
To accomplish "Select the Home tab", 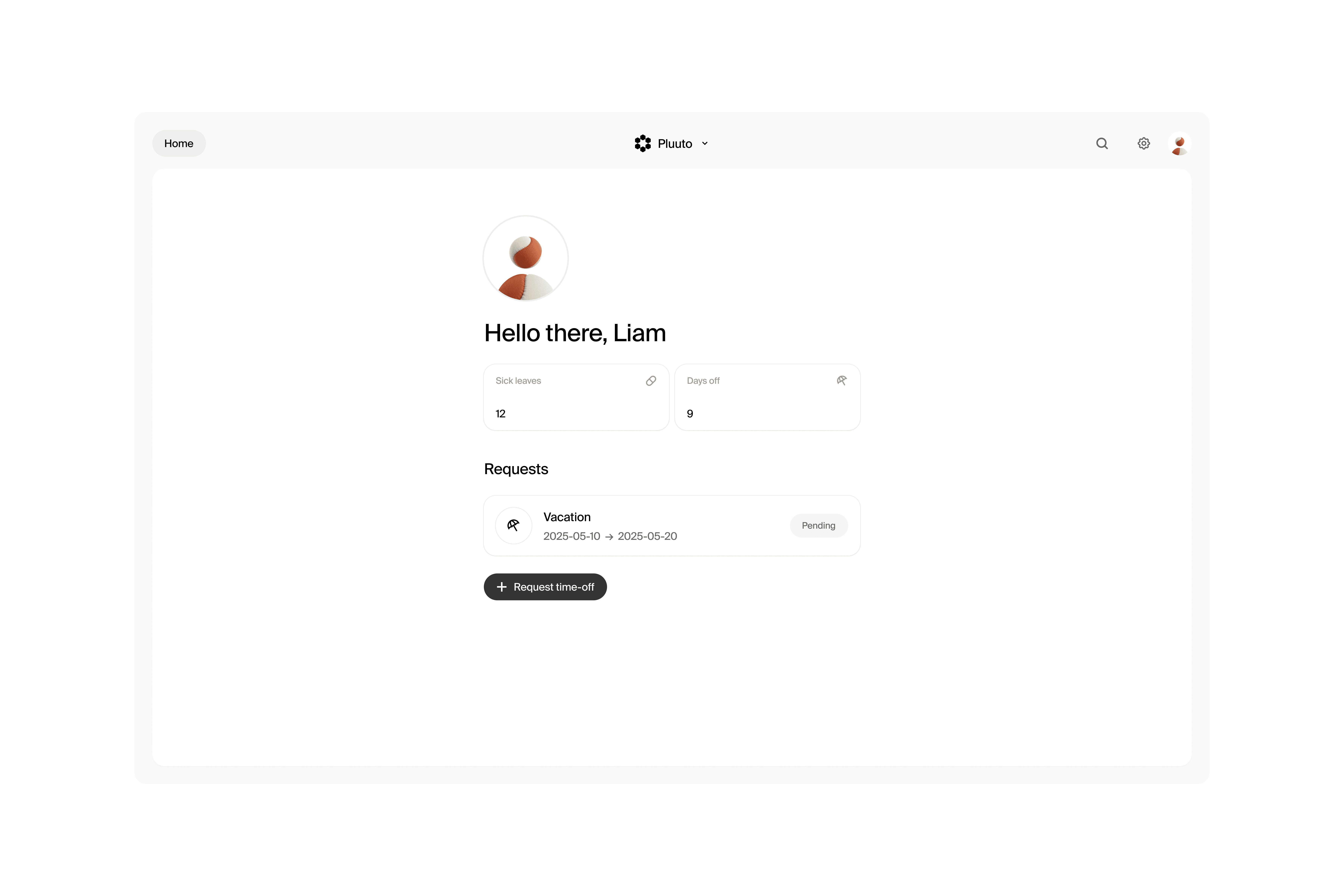I will point(179,143).
